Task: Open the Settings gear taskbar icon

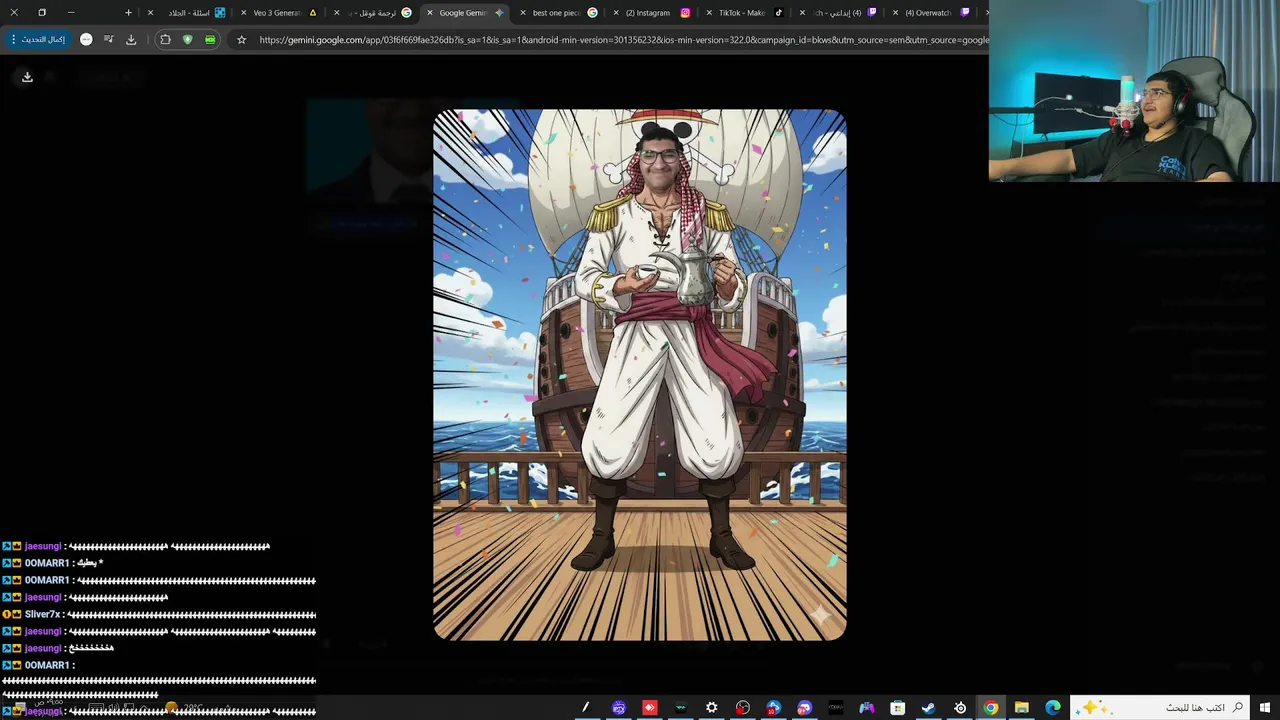Action: pos(711,708)
